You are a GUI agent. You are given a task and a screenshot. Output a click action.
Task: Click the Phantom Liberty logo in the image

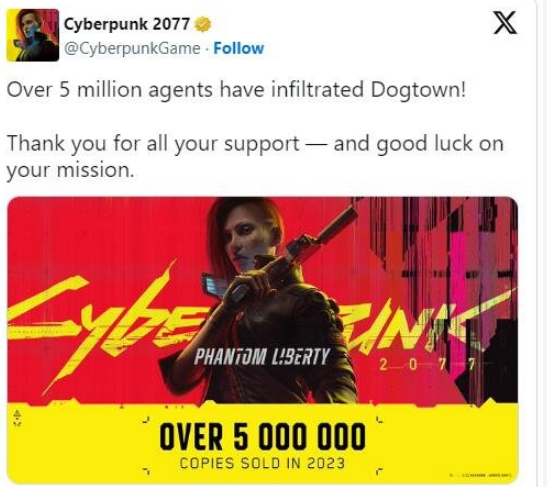point(261,357)
